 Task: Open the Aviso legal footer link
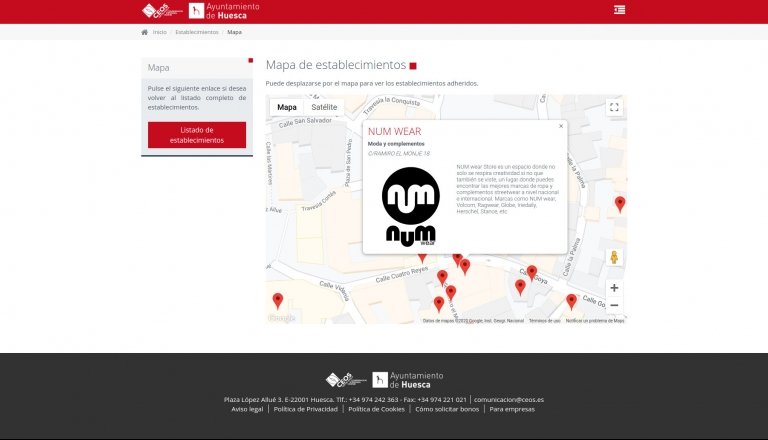tap(247, 409)
